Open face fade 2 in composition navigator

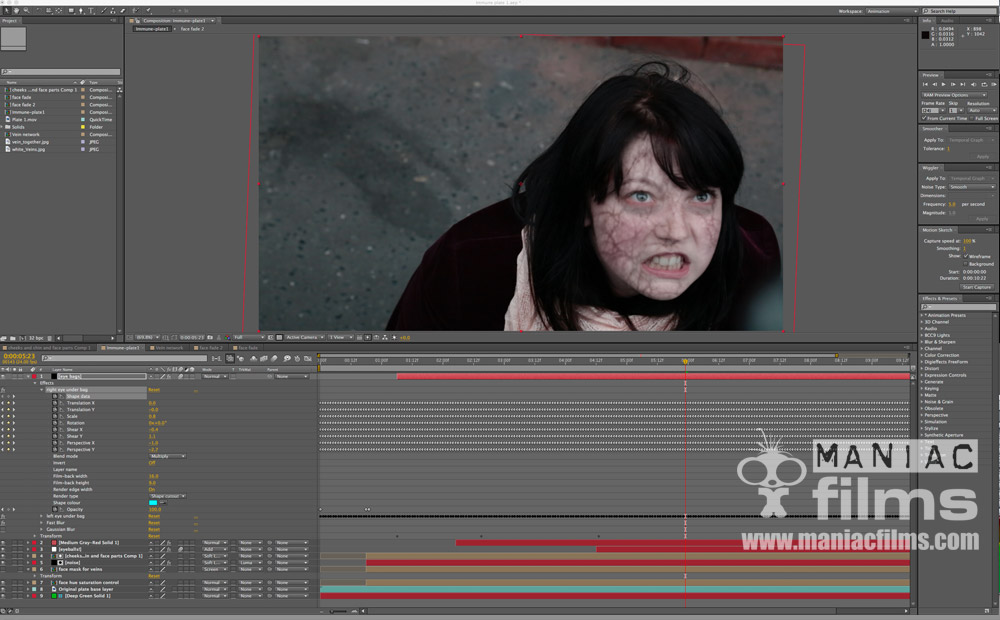[192, 29]
